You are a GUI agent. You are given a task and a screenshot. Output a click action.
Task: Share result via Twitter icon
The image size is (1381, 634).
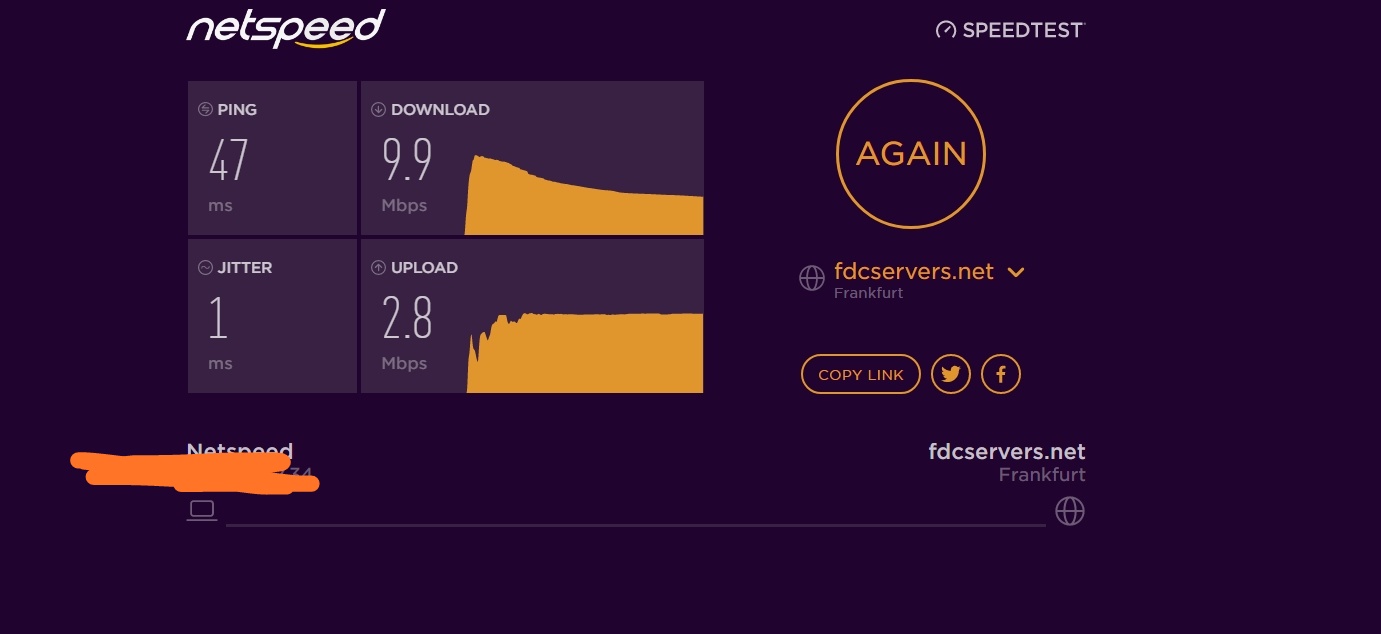[x=951, y=375]
